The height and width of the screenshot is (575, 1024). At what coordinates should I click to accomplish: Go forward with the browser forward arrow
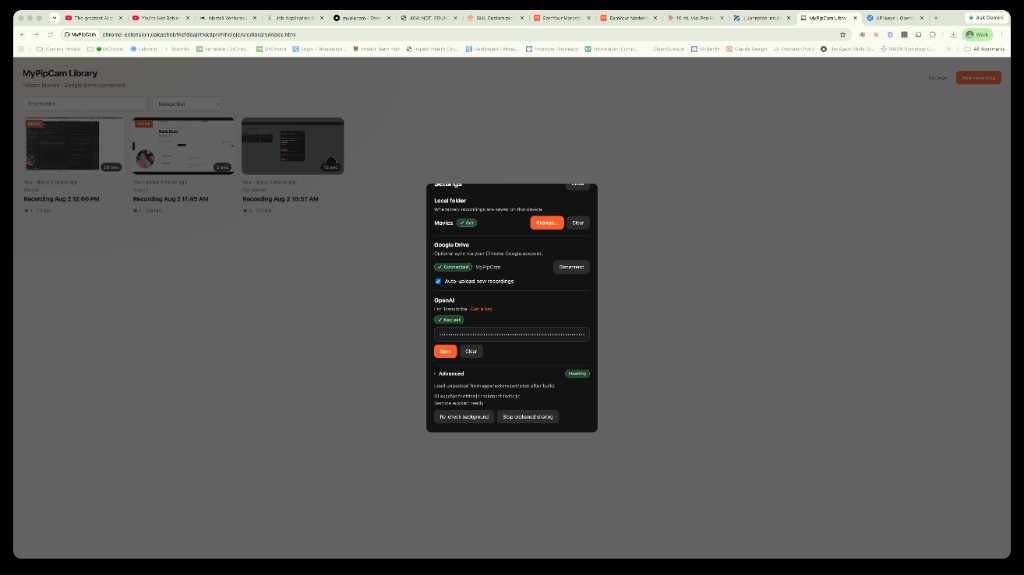pos(36,35)
